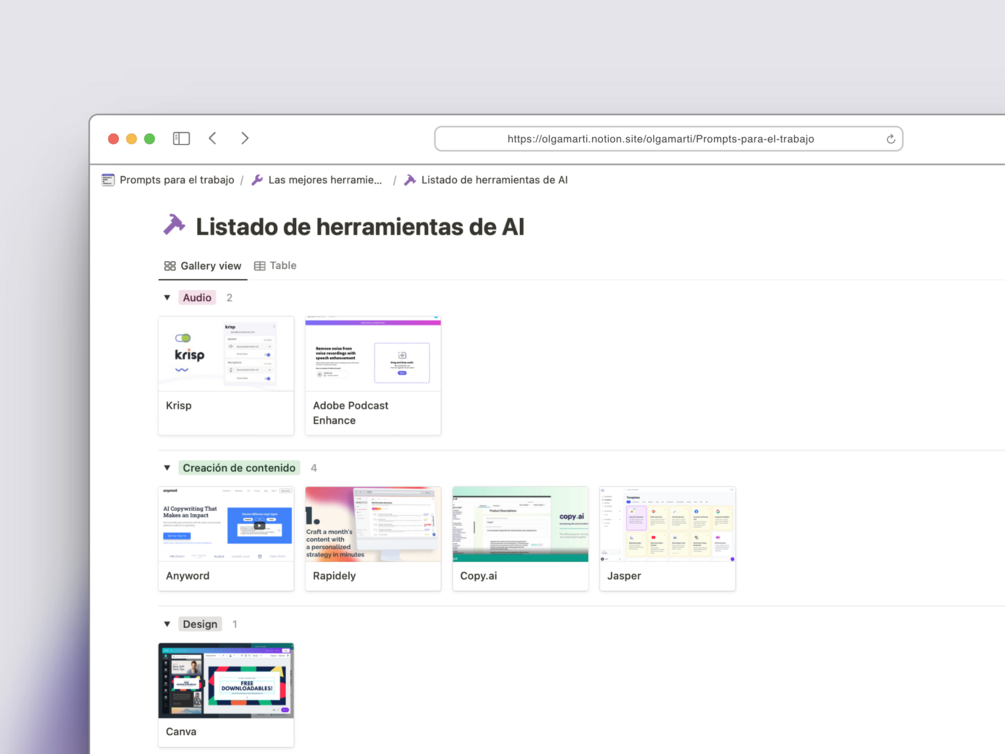The image size is (1005, 754).
Task: Click the 'Copy.ai' card title
Action: pyautogui.click(x=479, y=576)
